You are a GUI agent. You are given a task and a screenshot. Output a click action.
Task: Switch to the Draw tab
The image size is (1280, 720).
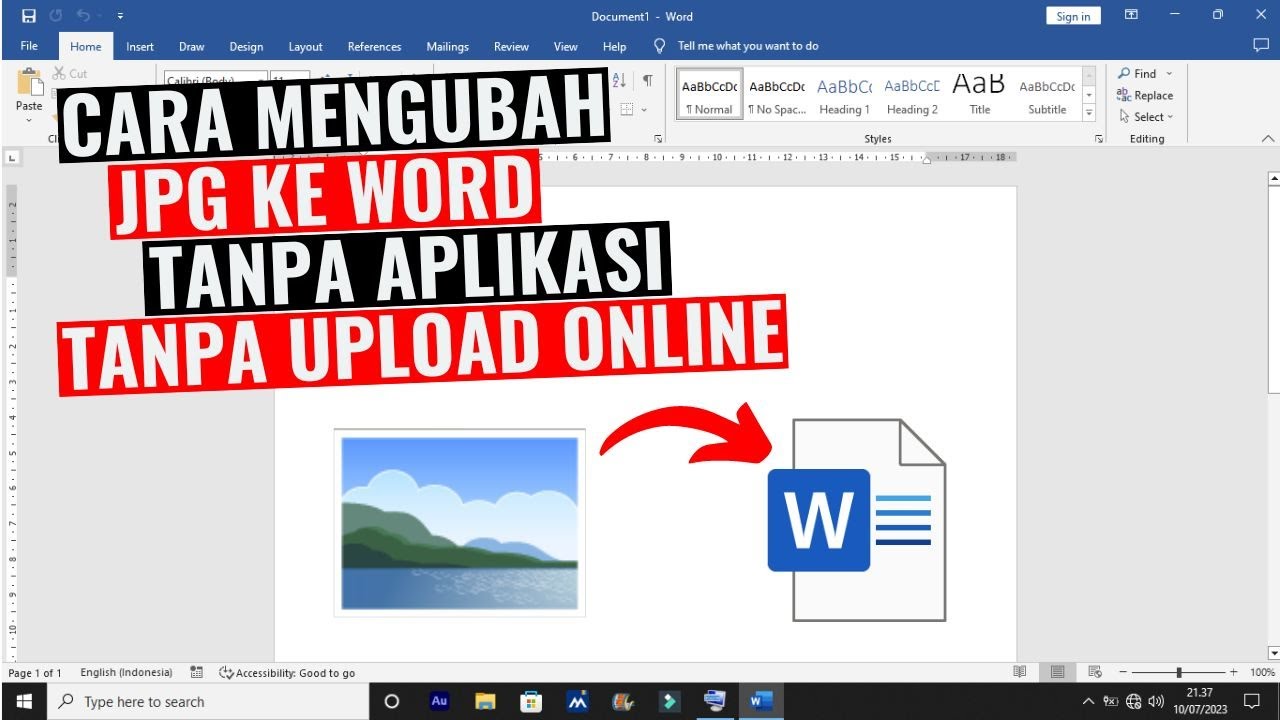(x=192, y=46)
